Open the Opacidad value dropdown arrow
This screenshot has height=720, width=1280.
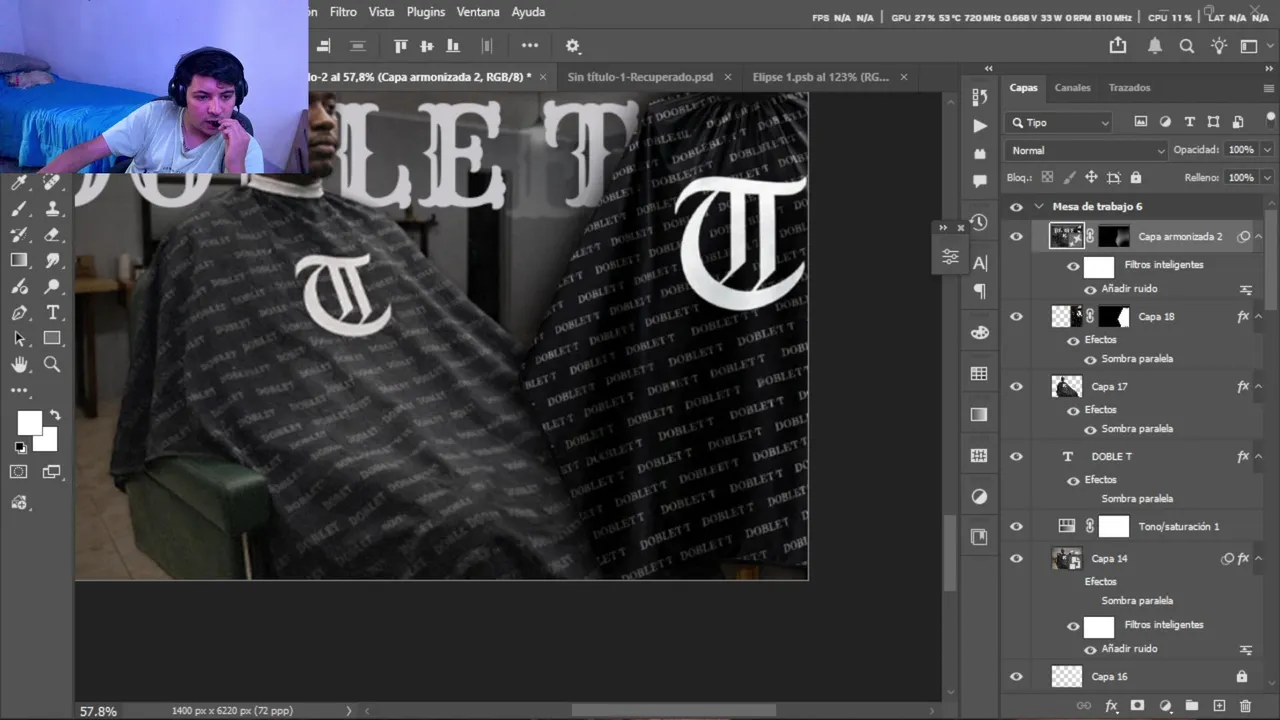pos(1267,150)
